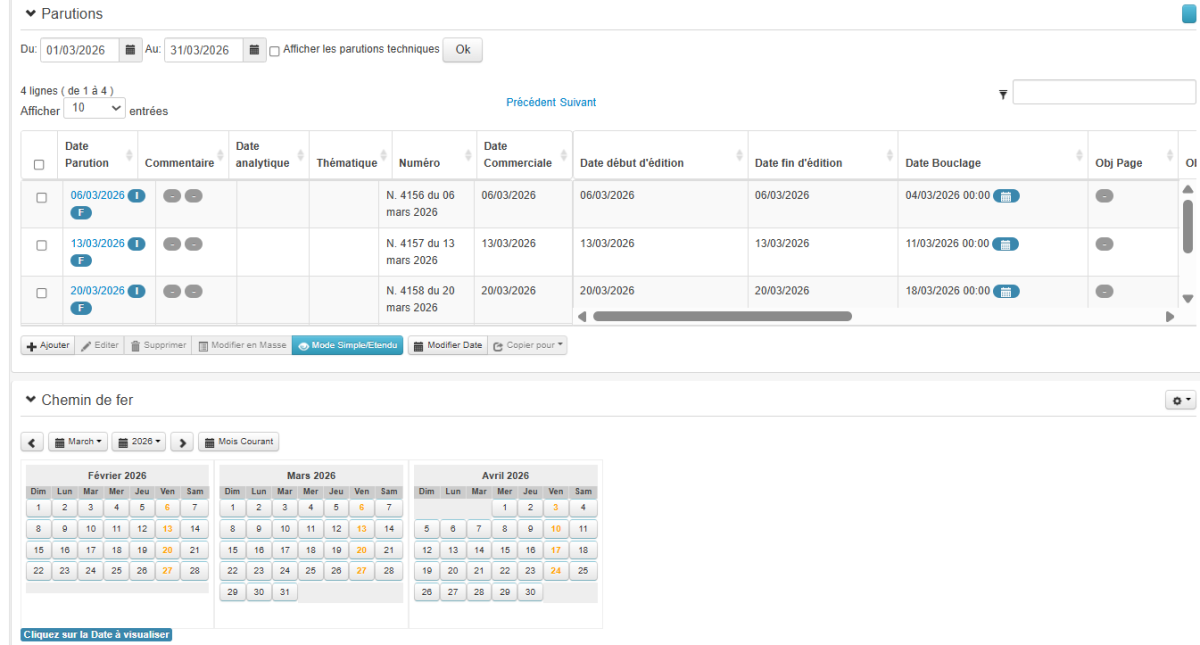Focus the Du start date input
The width and height of the screenshot is (1200, 645).
(x=80, y=49)
